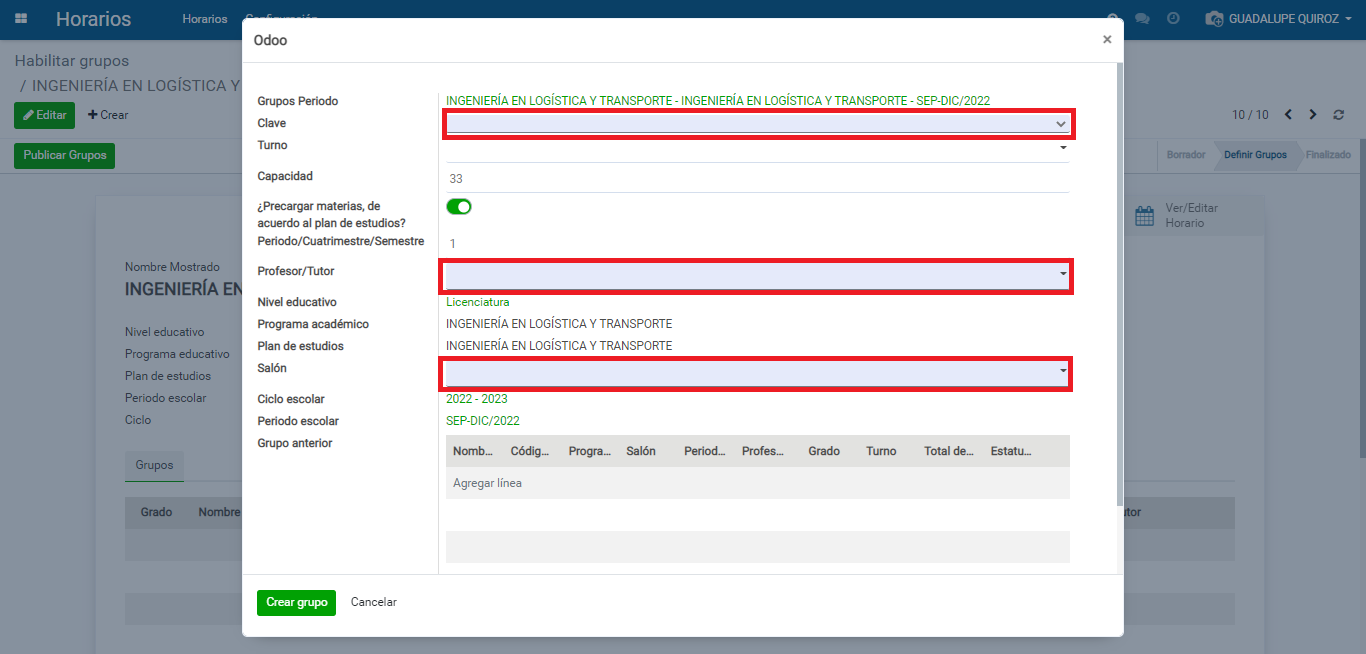Close the Odoo dialog with the X
The height and width of the screenshot is (654, 1366).
[x=1106, y=40]
